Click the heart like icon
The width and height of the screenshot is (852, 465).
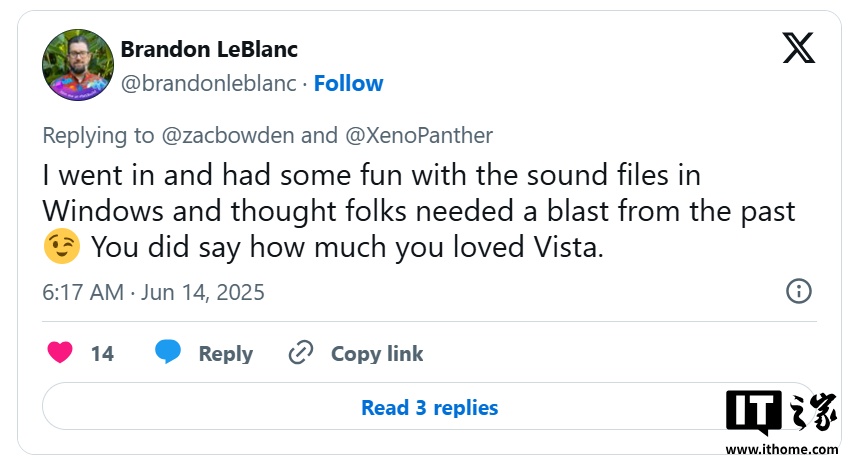point(60,353)
